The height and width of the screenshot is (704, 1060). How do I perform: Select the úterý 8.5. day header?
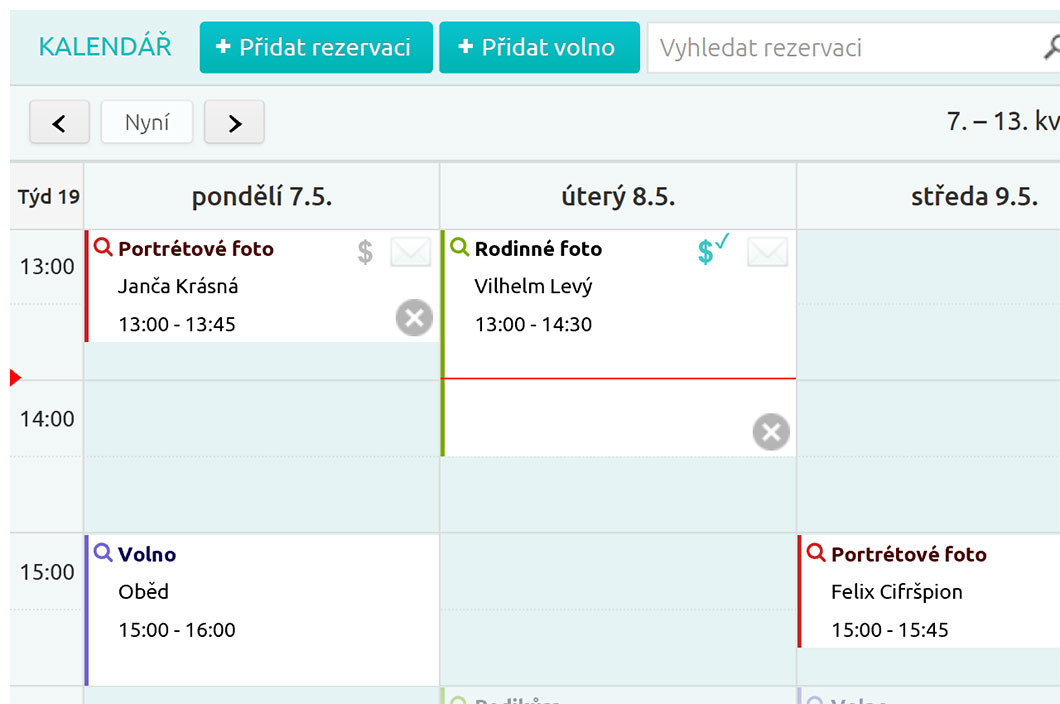(x=617, y=195)
